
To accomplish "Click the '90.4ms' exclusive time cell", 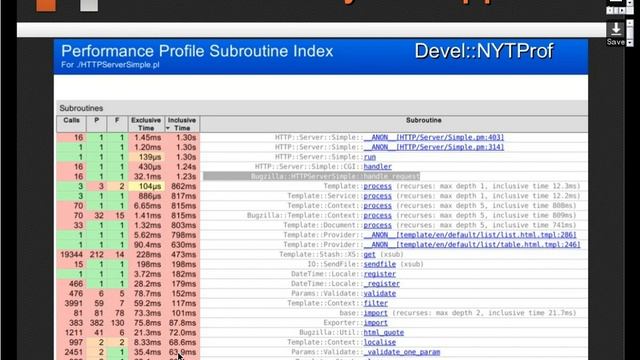I will (147, 245).
